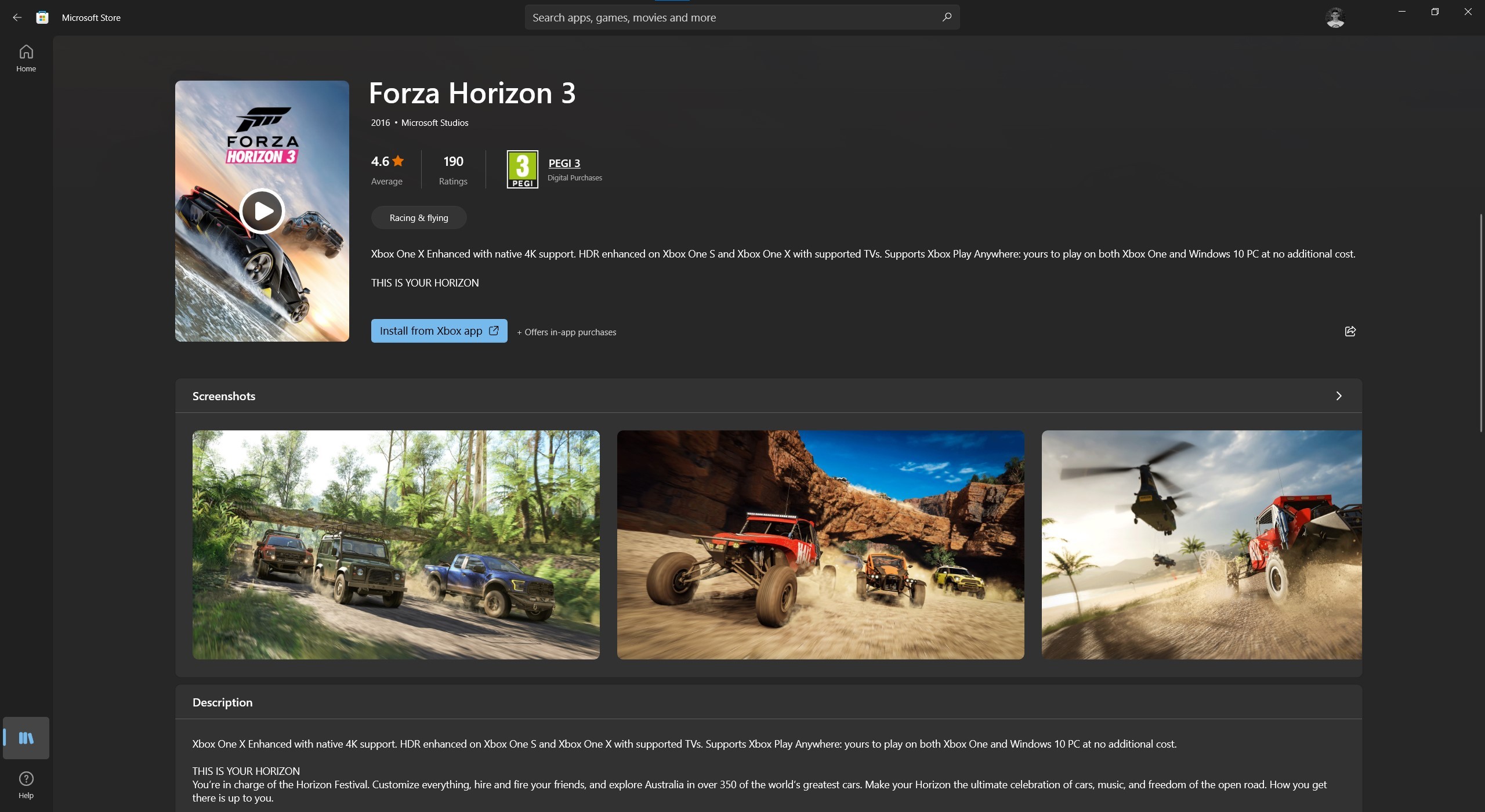Click the search magnifier icon
The width and height of the screenshot is (1485, 812).
pos(947,17)
